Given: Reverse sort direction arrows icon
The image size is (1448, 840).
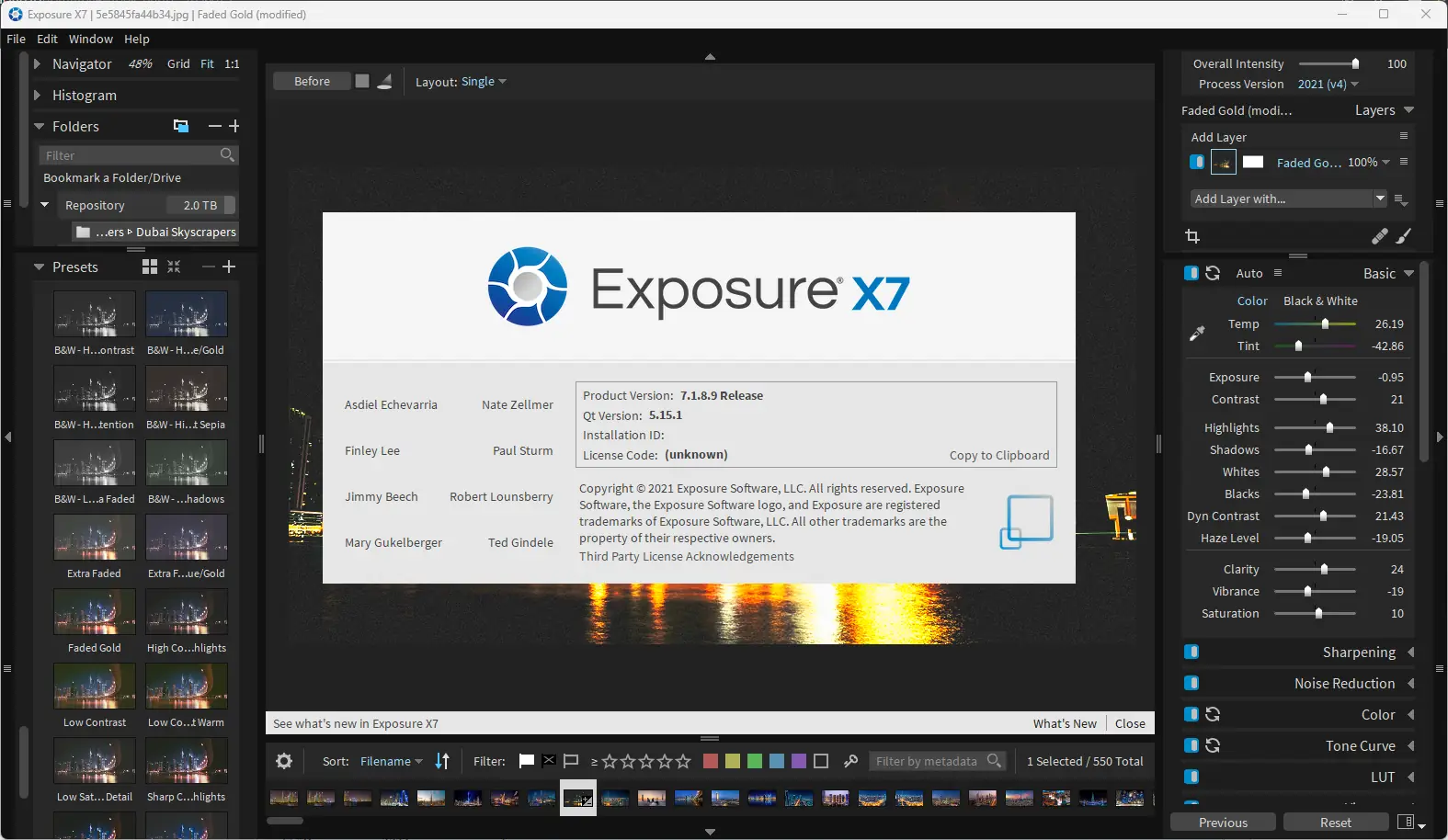Looking at the screenshot, I should click(442, 761).
